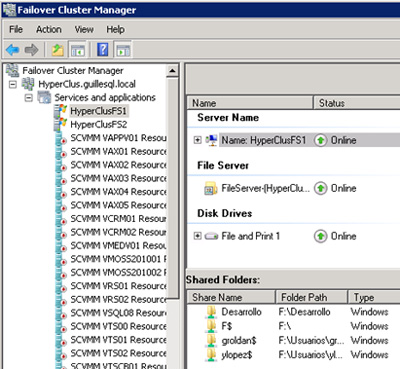Click the Server Name network icon
The height and width of the screenshot is (369, 400).
pyautogui.click(x=211, y=140)
